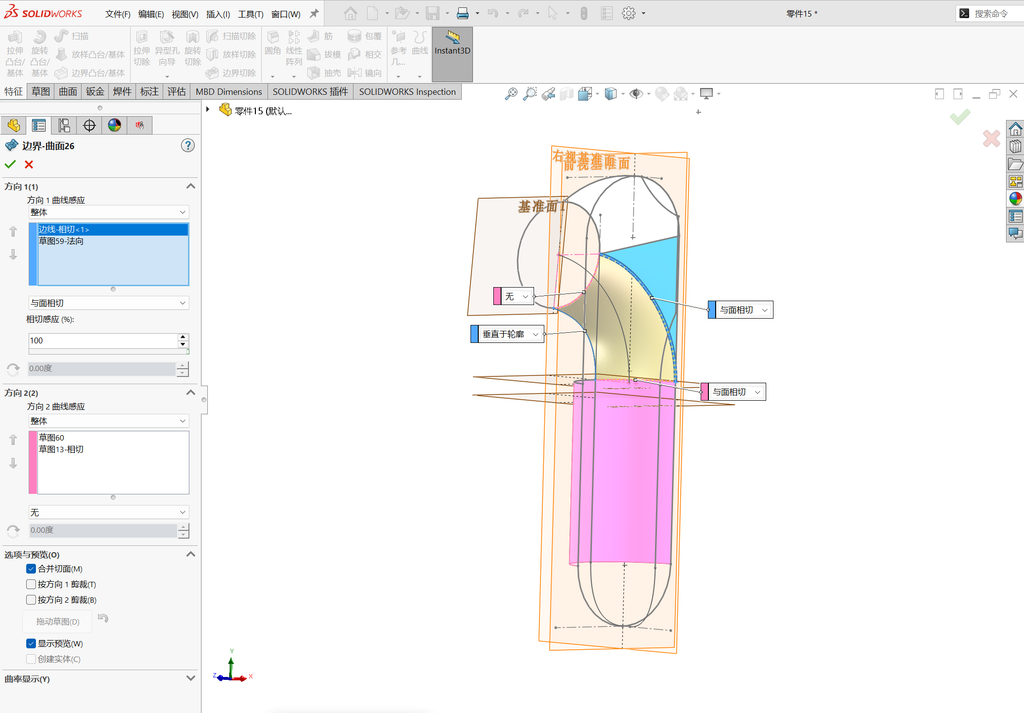Screen dimensions: 1024x713
Task: Open the 文件(F) menu
Action: 118,14
